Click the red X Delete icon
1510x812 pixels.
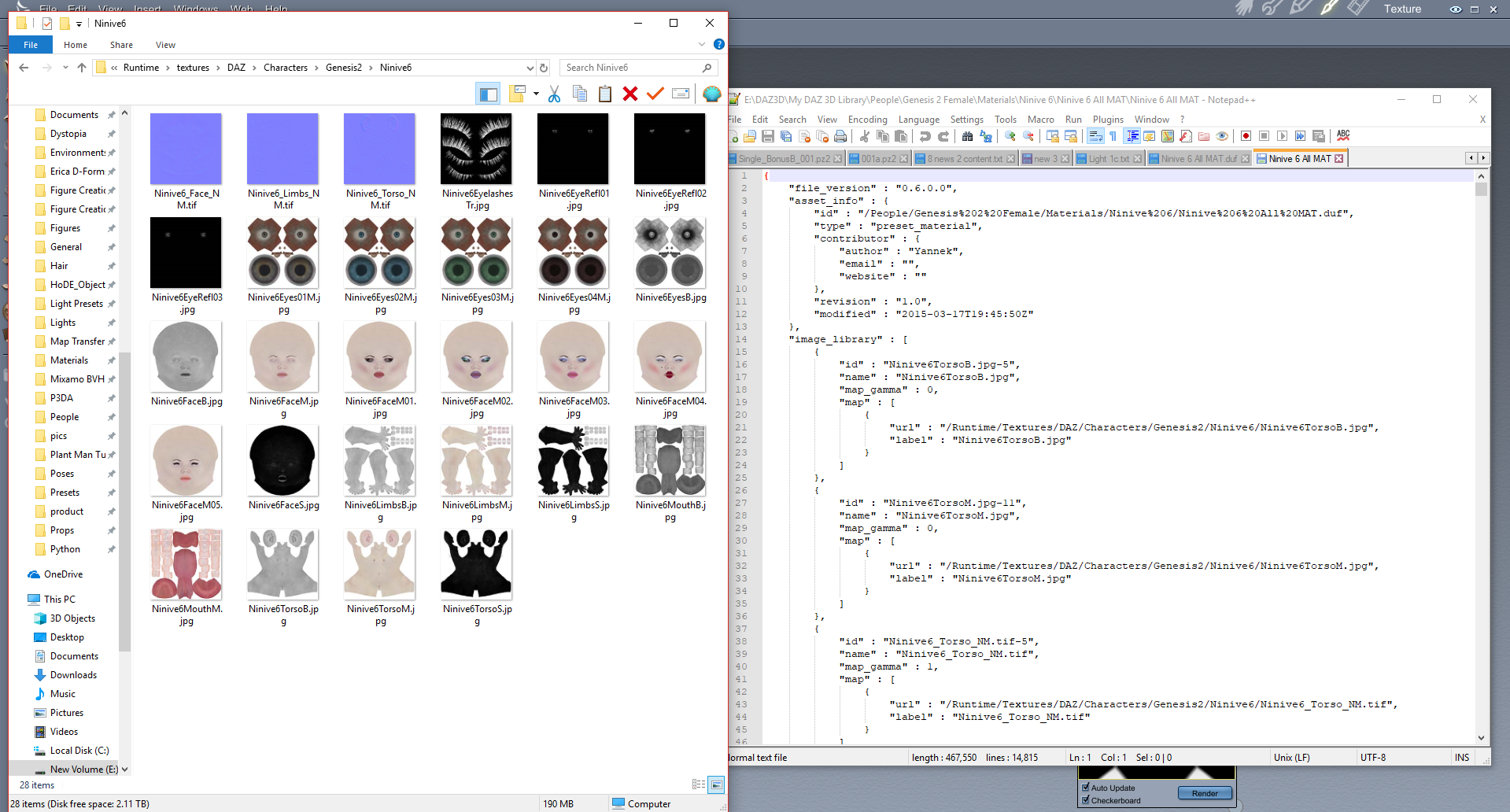[x=629, y=94]
